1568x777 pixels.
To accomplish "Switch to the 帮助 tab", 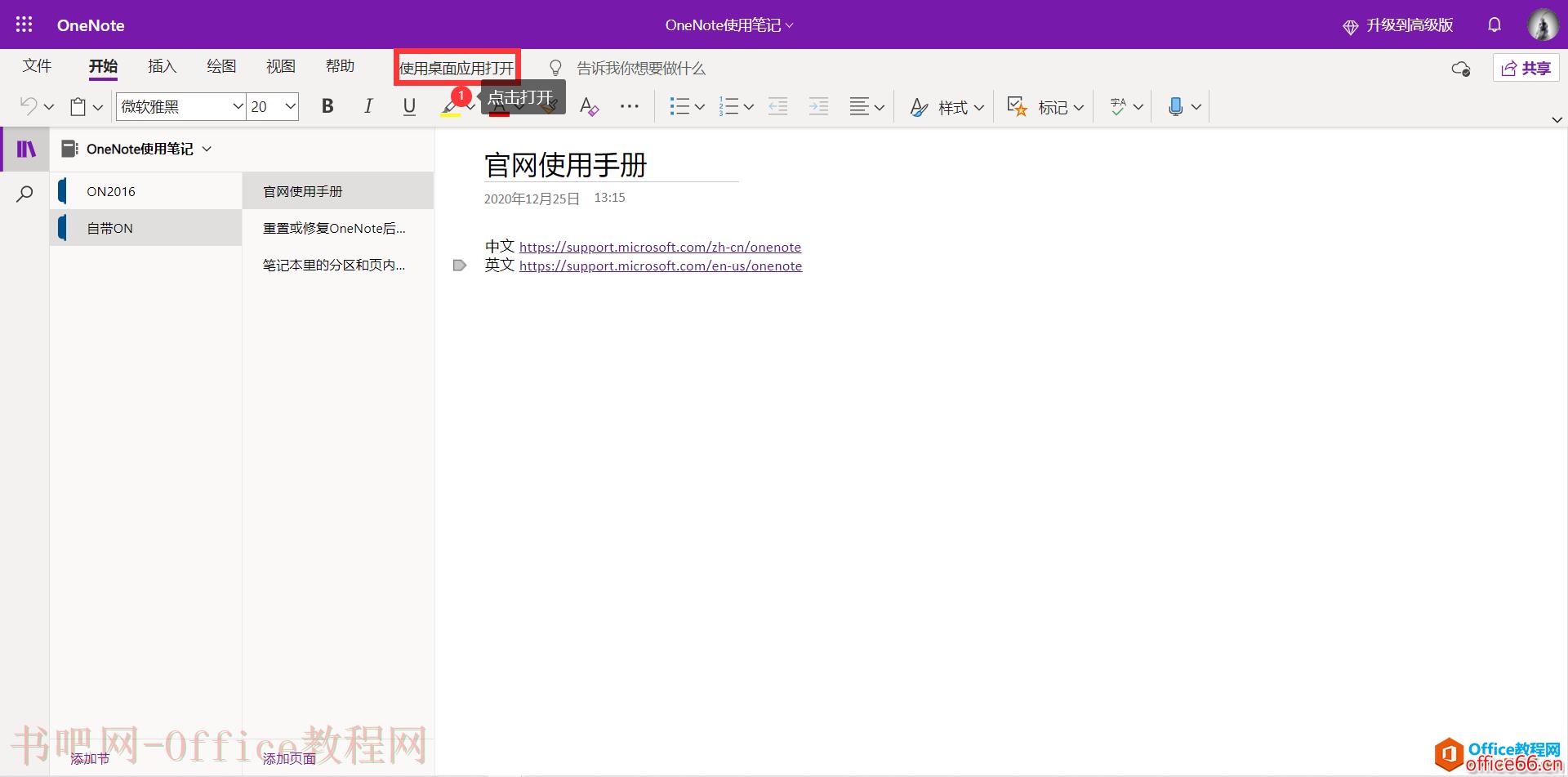I will tap(340, 66).
